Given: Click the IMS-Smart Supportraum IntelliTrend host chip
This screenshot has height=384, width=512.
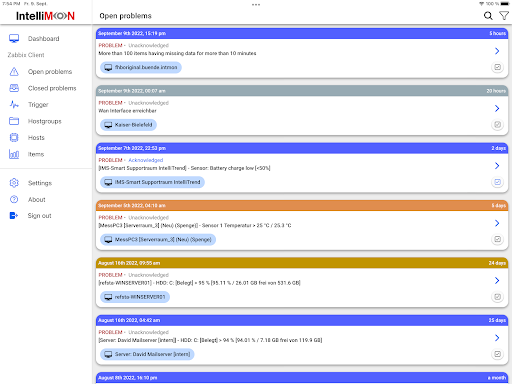Looking at the screenshot, I should tap(152, 182).
